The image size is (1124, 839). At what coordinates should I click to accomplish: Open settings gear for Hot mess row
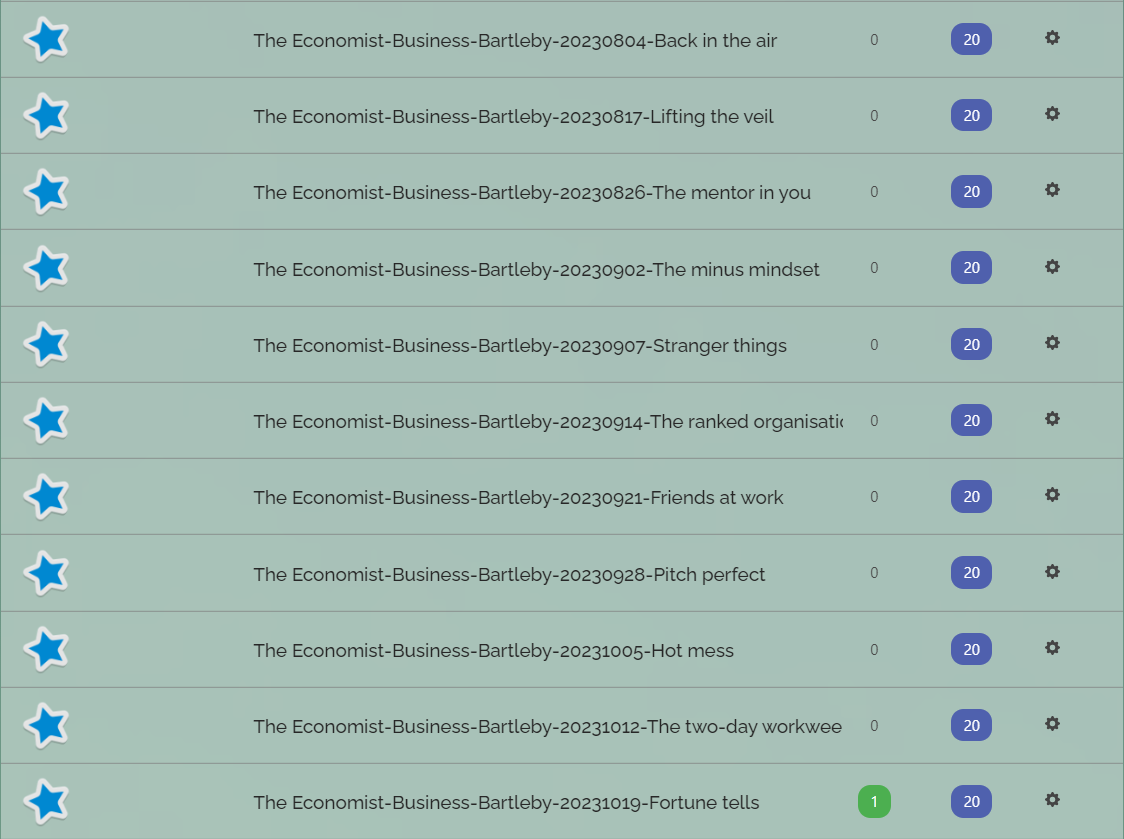1052,648
